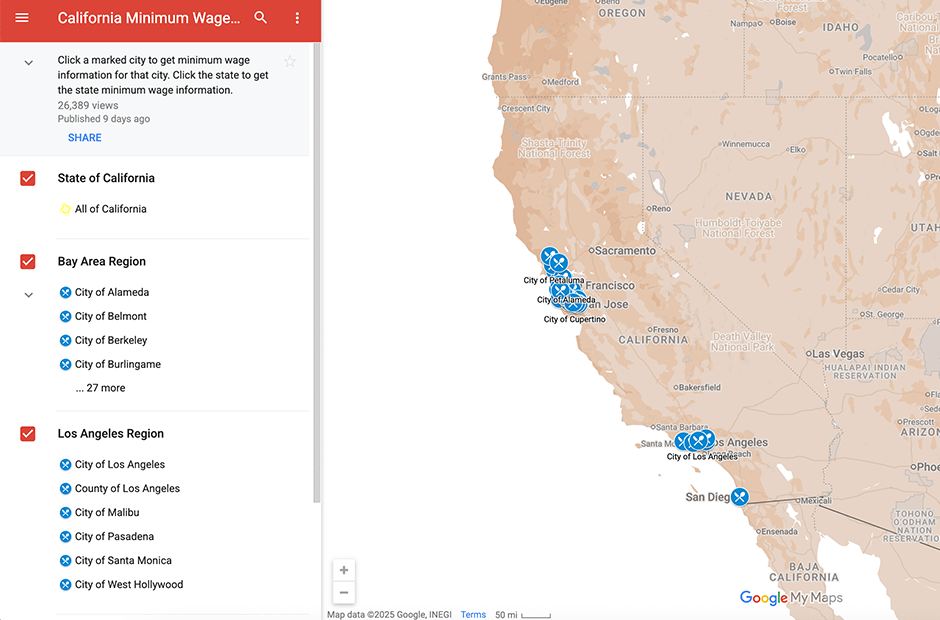
Task: Open the three-dot more options menu
Action: tap(297, 18)
